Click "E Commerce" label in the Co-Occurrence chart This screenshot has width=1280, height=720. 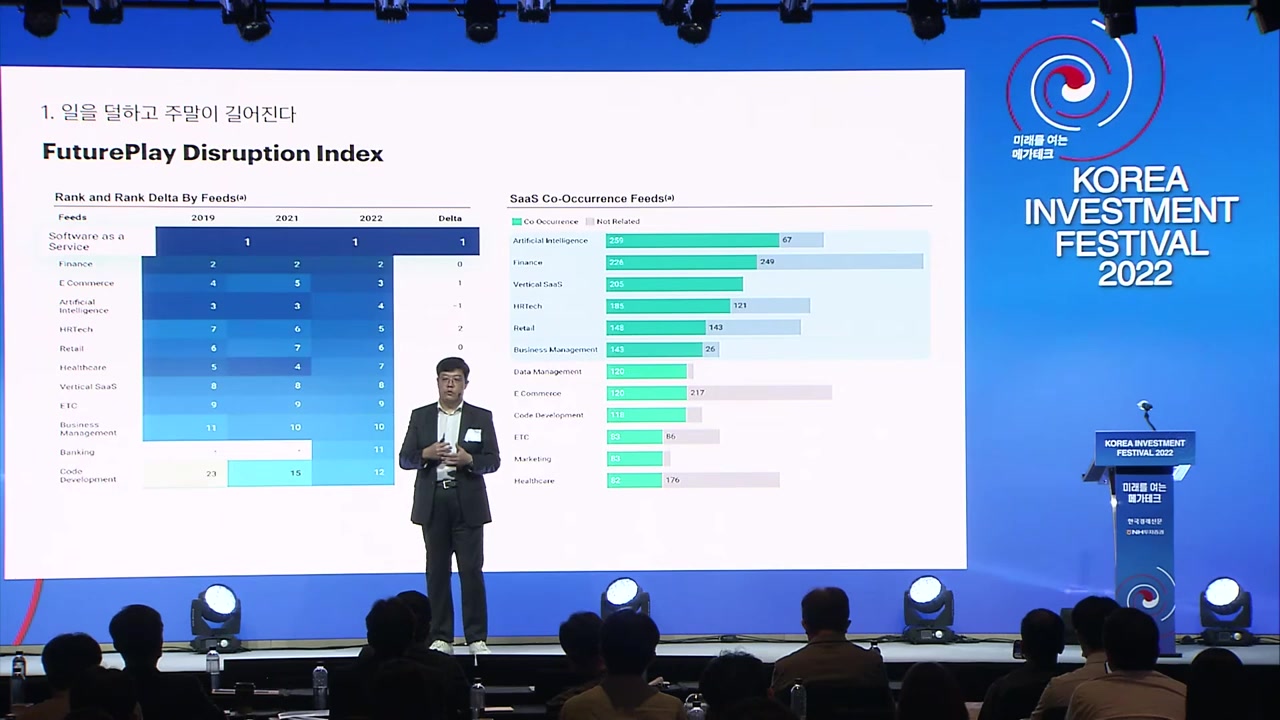coord(537,394)
